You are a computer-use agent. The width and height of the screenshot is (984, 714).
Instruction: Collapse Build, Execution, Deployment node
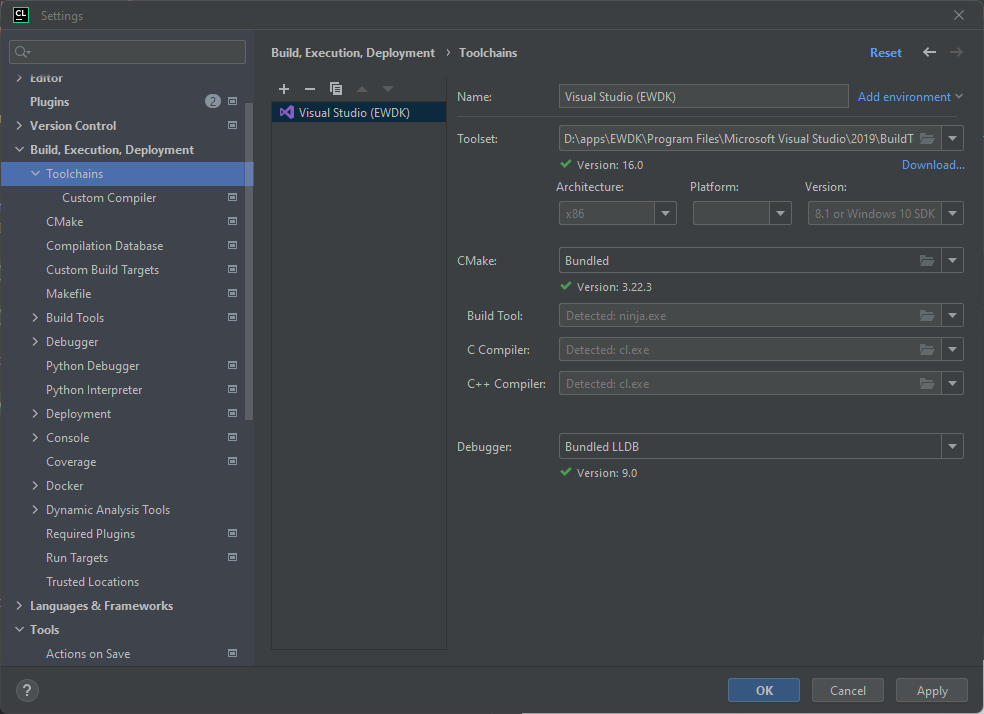19,149
